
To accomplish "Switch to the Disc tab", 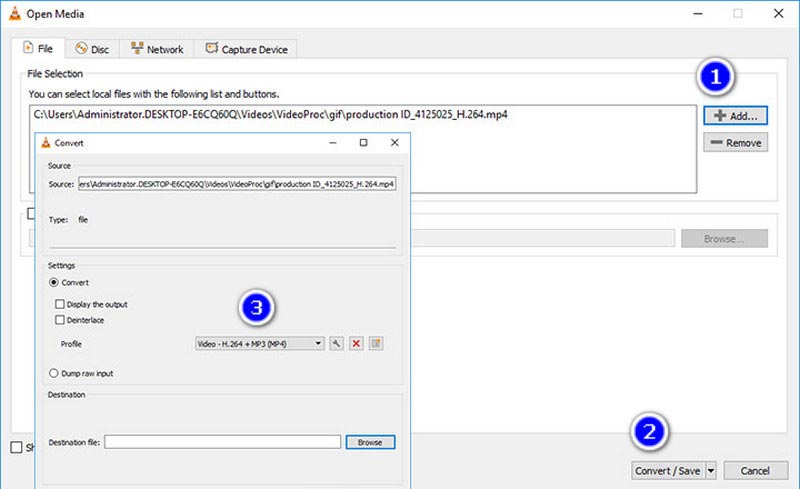I will (92, 48).
